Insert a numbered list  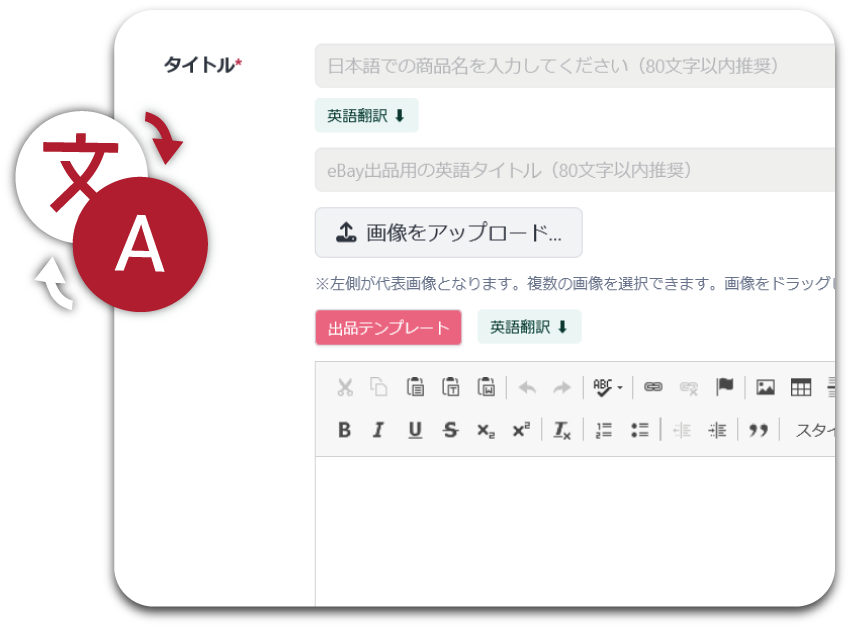coord(603,430)
